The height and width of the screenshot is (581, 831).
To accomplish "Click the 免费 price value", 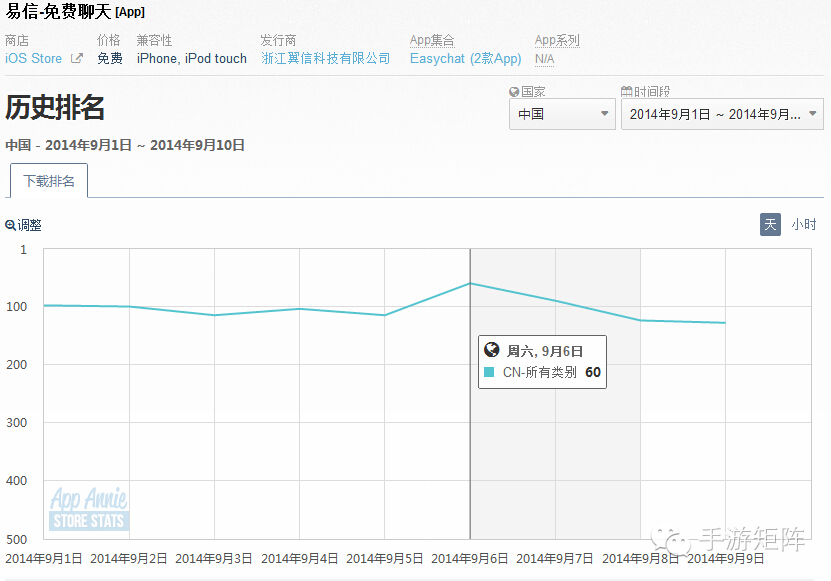I will tap(110, 58).
